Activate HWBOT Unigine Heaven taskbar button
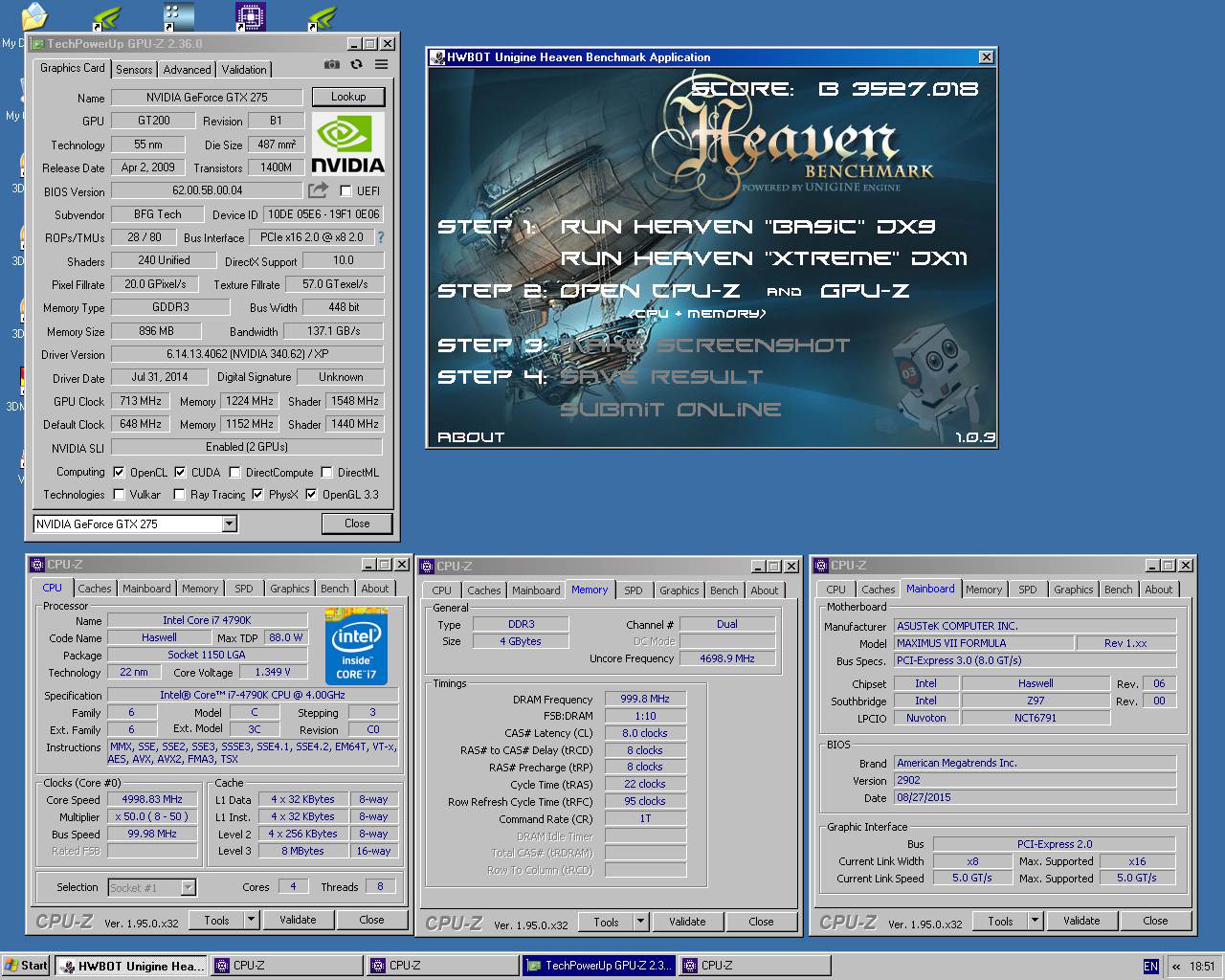Screen dimensions: 1225x980 (131, 966)
